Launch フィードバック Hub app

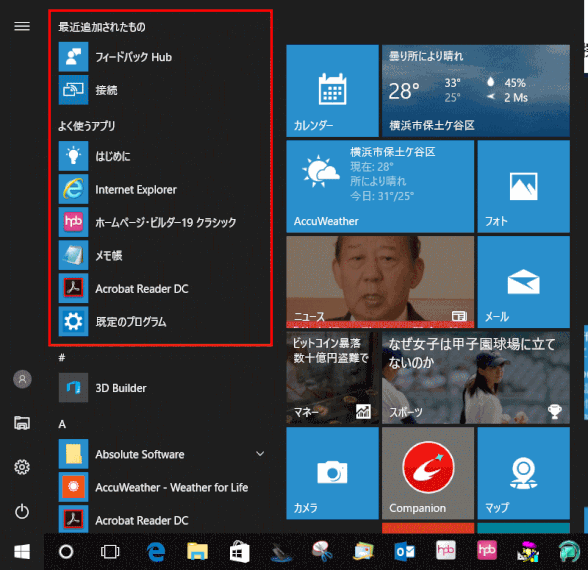pyautogui.click(x=161, y=57)
